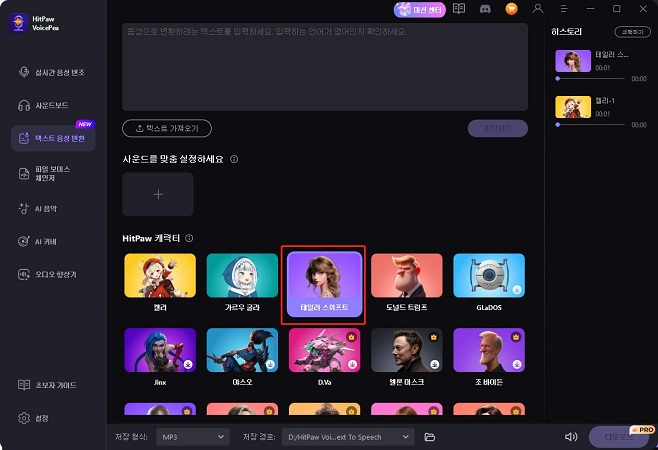This screenshot has height=450, width=658.
Task: Open the Discord icon in title bar
Action: click(x=485, y=9)
